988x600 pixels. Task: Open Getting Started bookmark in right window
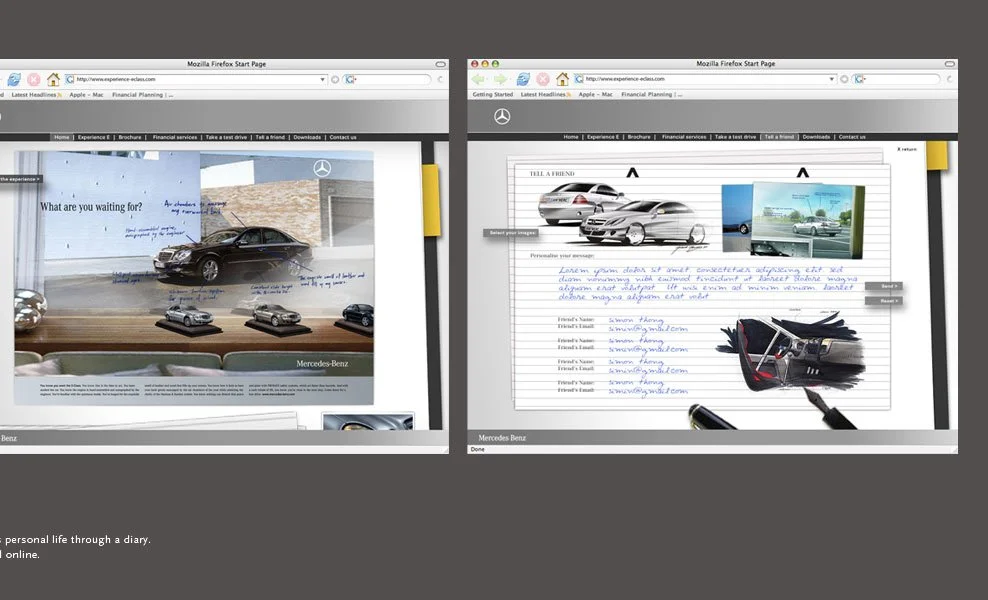pos(493,95)
